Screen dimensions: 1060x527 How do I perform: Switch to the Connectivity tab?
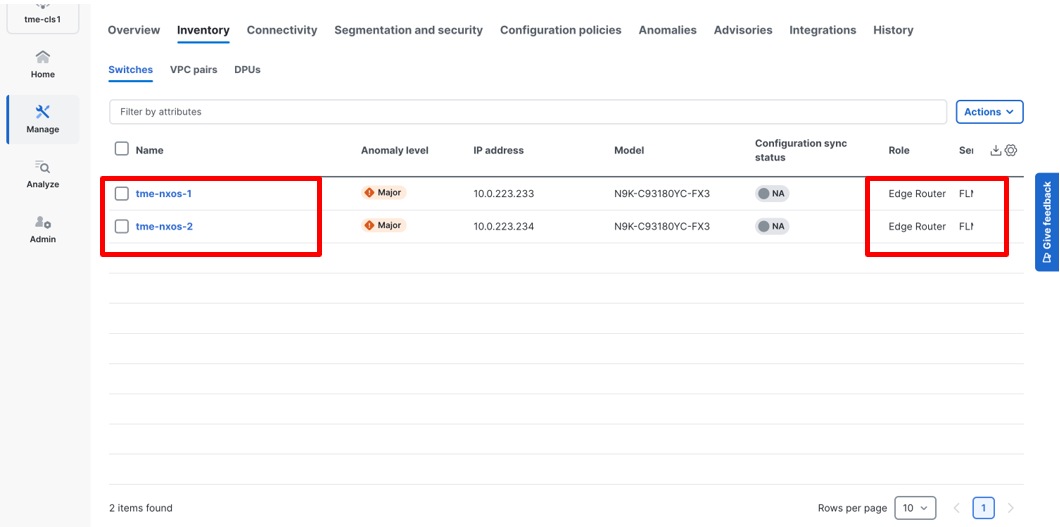pyautogui.click(x=282, y=30)
